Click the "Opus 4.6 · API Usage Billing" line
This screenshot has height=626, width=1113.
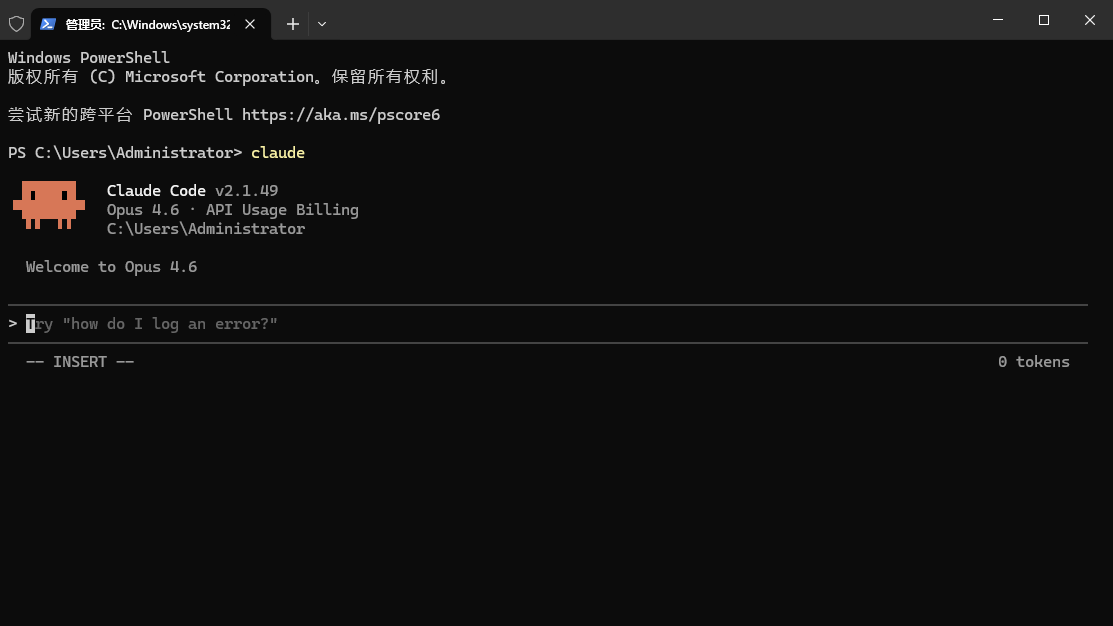pyautogui.click(x=233, y=210)
